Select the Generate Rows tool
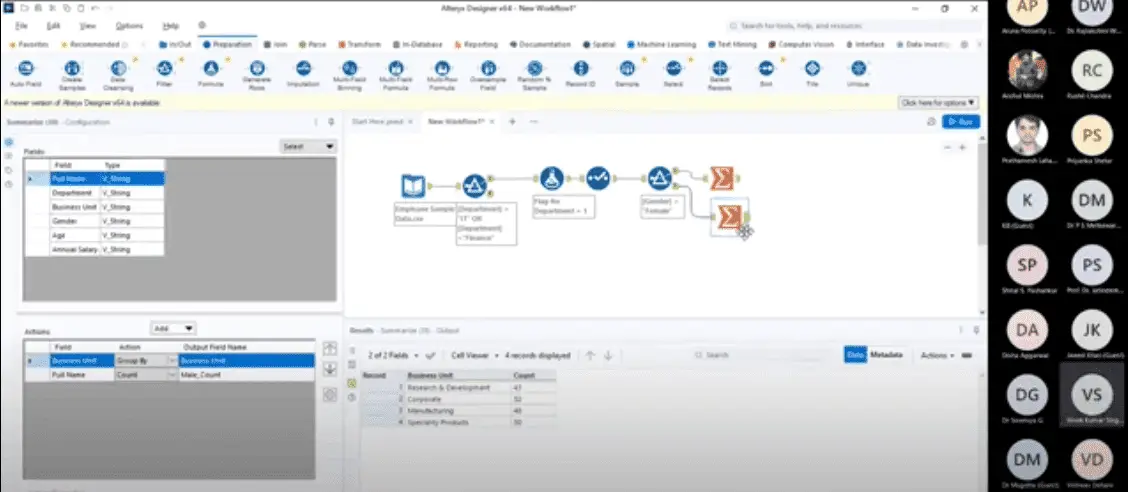 coord(257,73)
